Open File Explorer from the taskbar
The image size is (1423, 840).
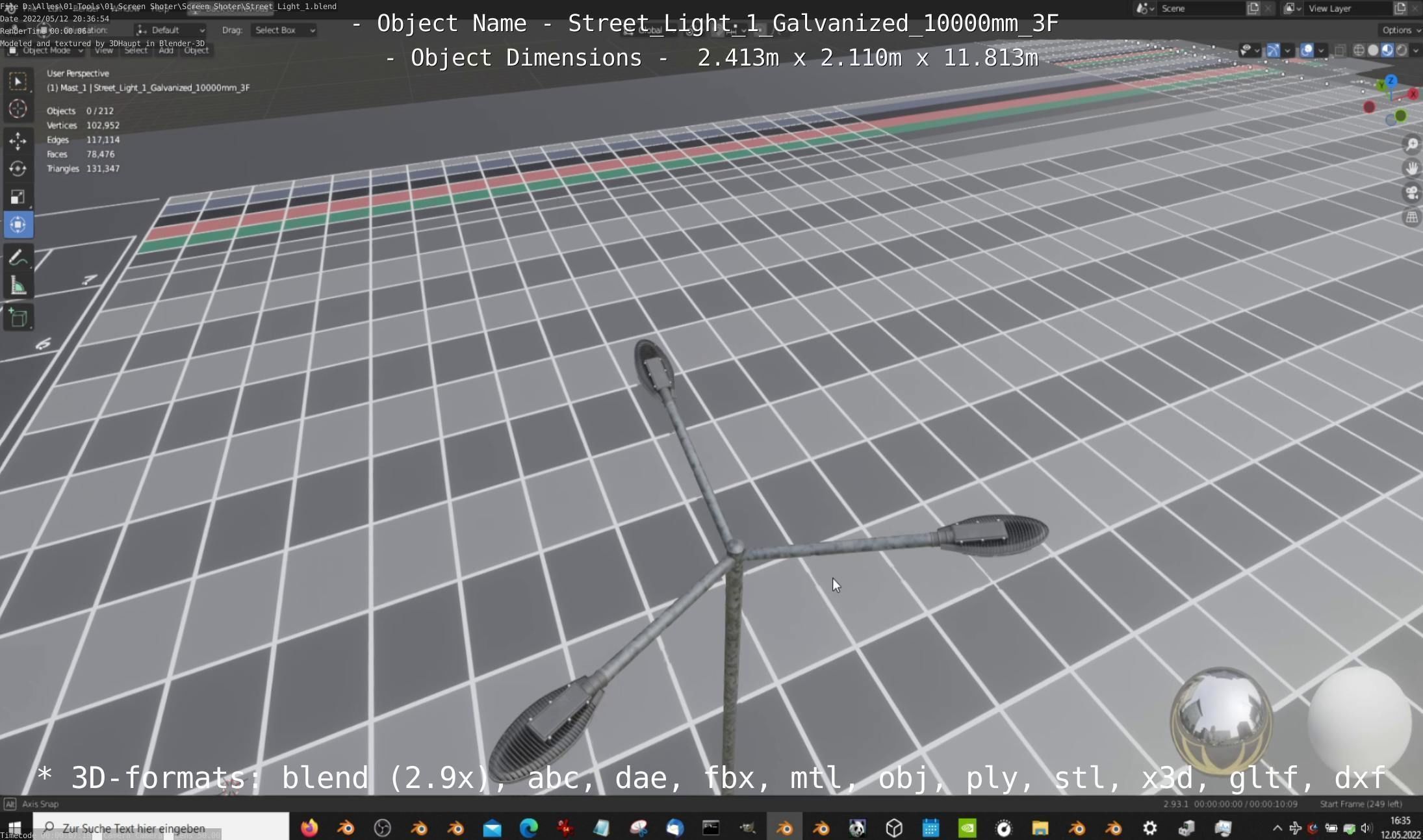1040,828
